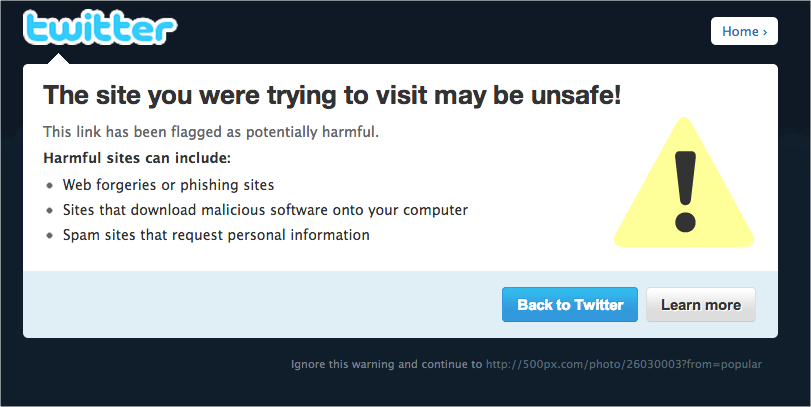Click the 'download malicious software' list item

click(x=265, y=210)
